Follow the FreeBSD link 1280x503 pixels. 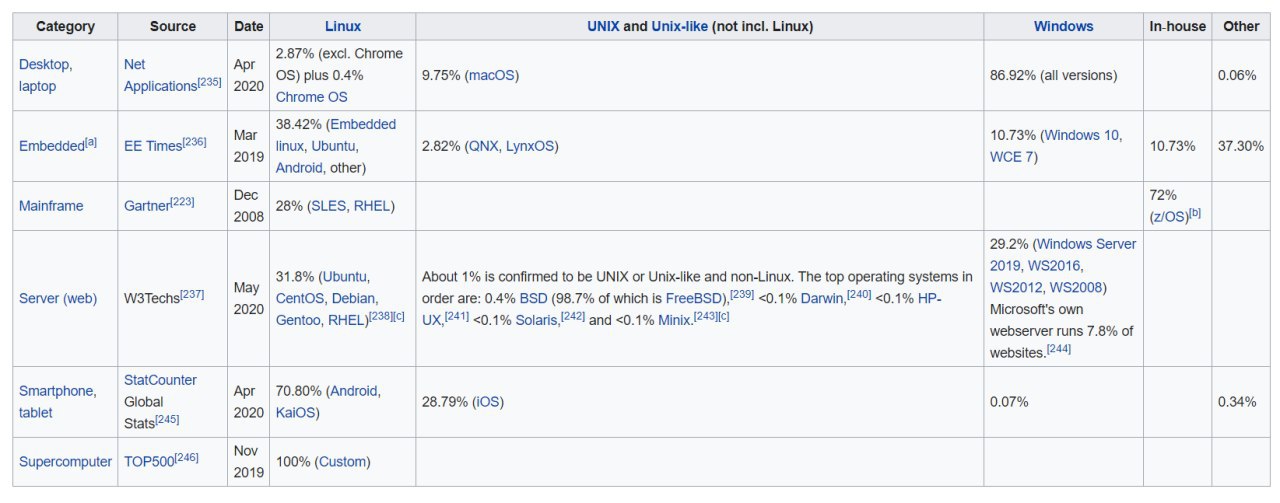pyautogui.click(x=695, y=298)
